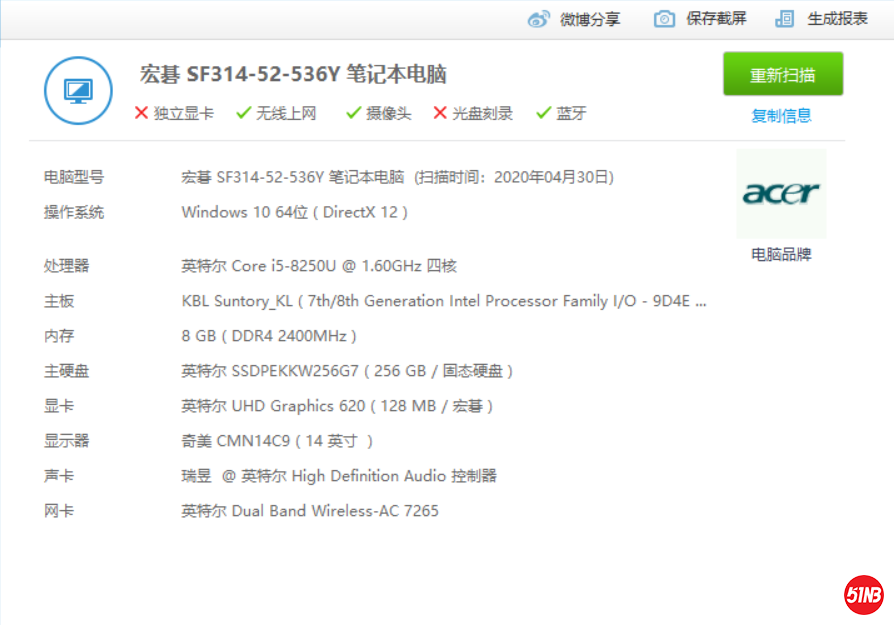Viewport: 894px width, 625px height.
Task: Click the 处理器 row label
Action: click(x=67, y=266)
